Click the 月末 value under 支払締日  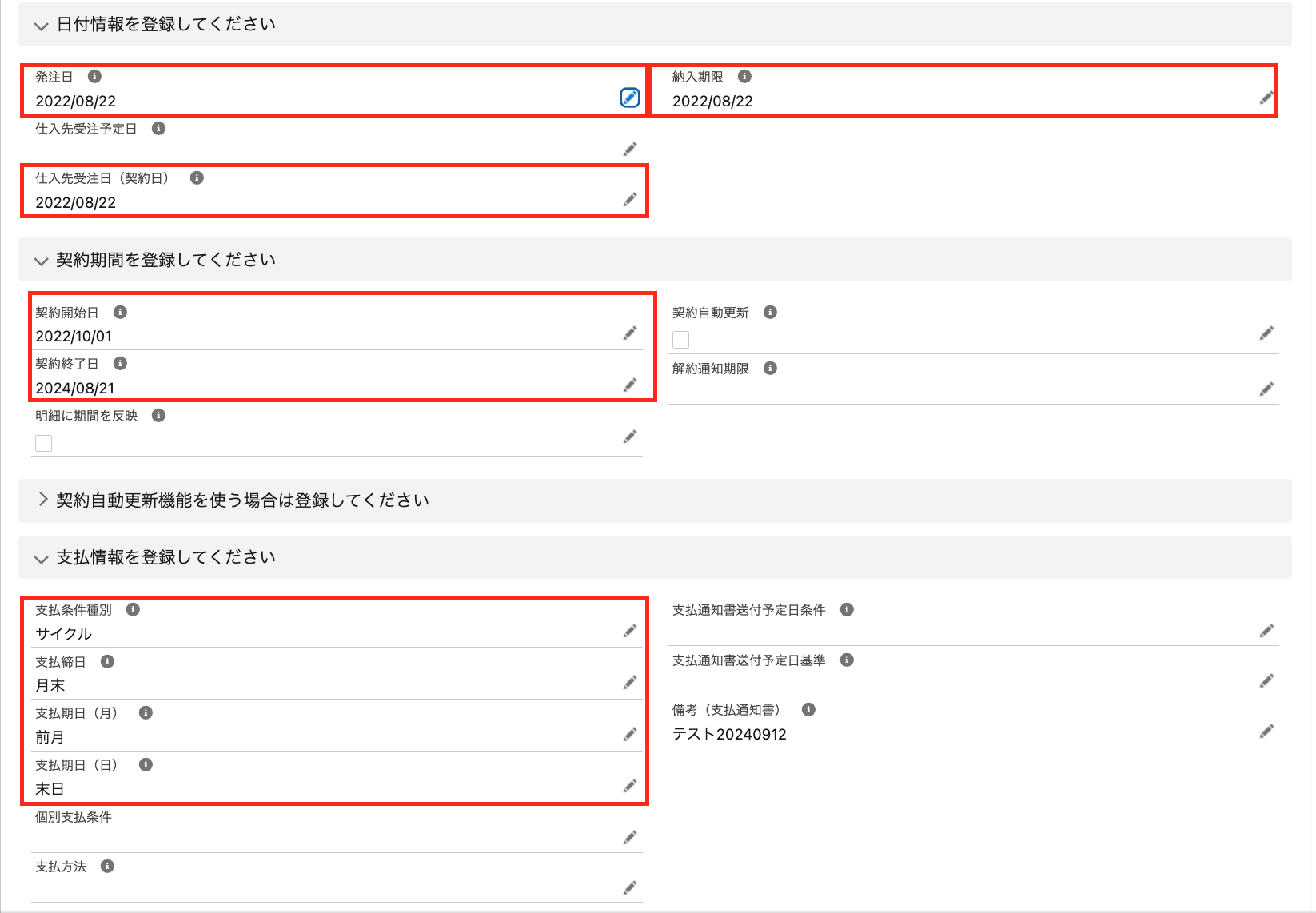click(x=50, y=686)
